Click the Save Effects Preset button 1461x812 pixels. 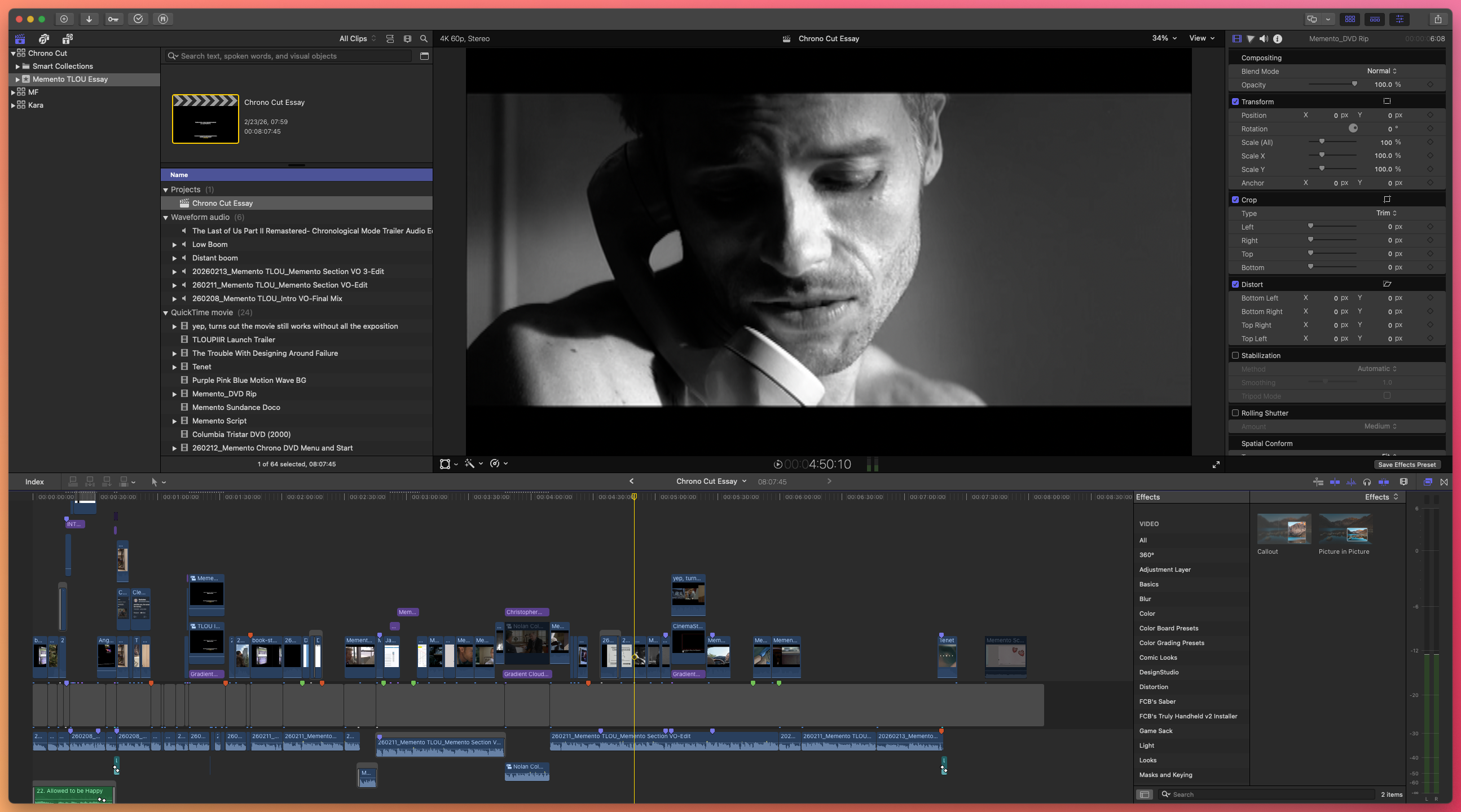pos(1406,465)
